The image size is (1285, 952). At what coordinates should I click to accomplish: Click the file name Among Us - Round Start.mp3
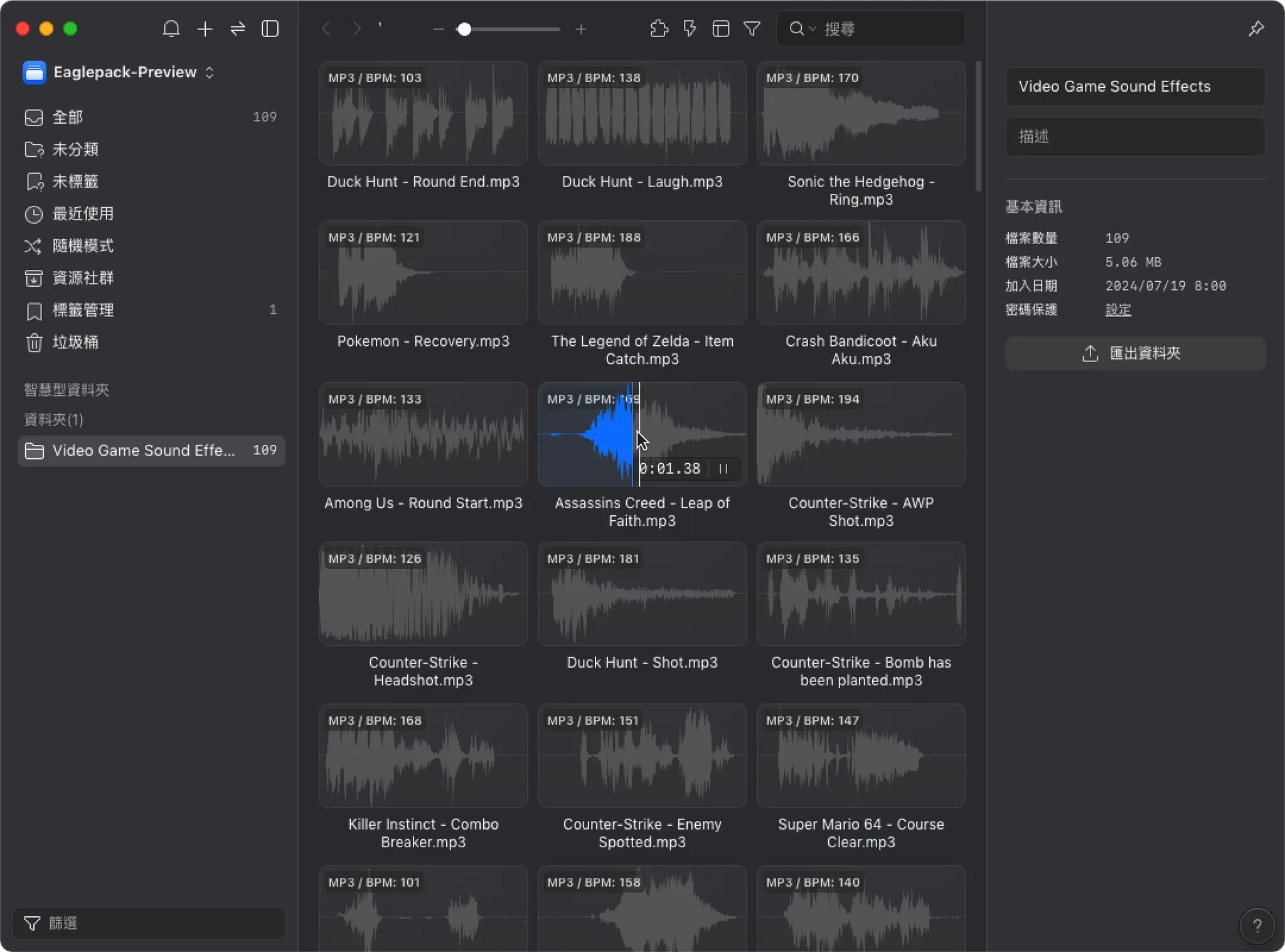pos(424,503)
